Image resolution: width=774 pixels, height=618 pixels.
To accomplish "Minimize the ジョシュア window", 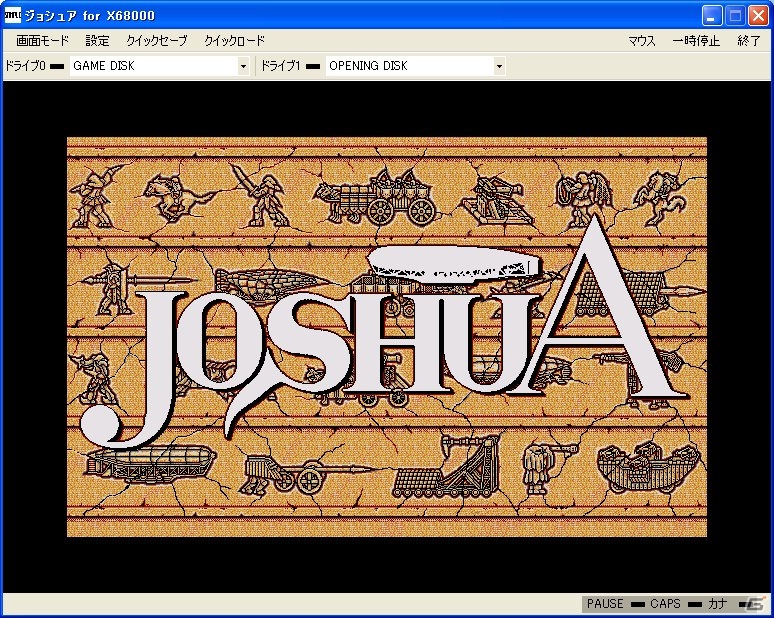I will tap(711, 16).
